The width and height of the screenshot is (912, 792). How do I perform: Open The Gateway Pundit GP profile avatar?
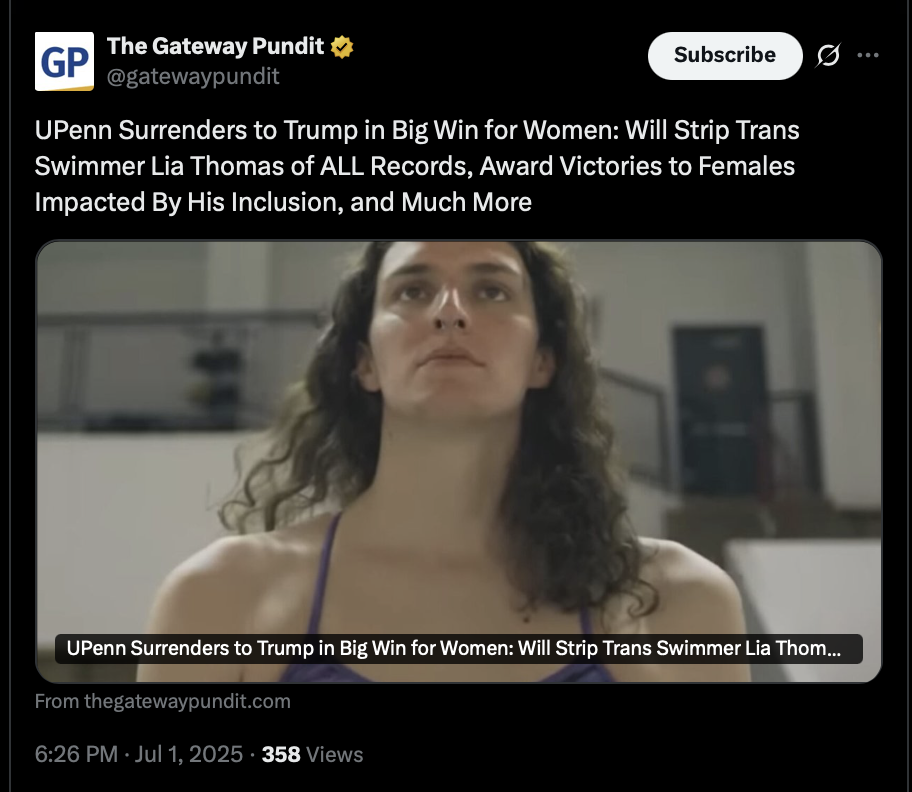click(x=64, y=62)
